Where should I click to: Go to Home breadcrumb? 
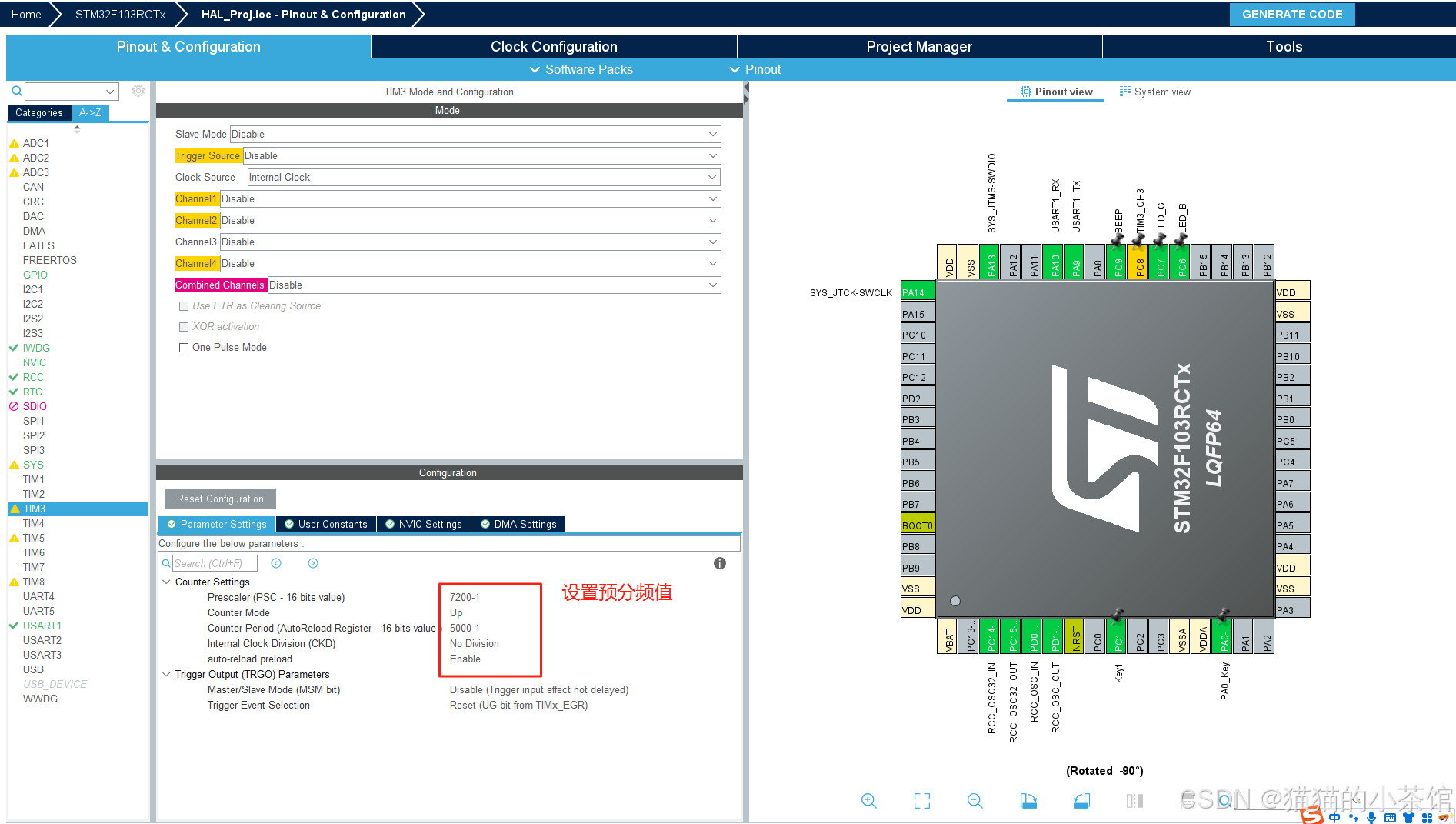coord(26,14)
